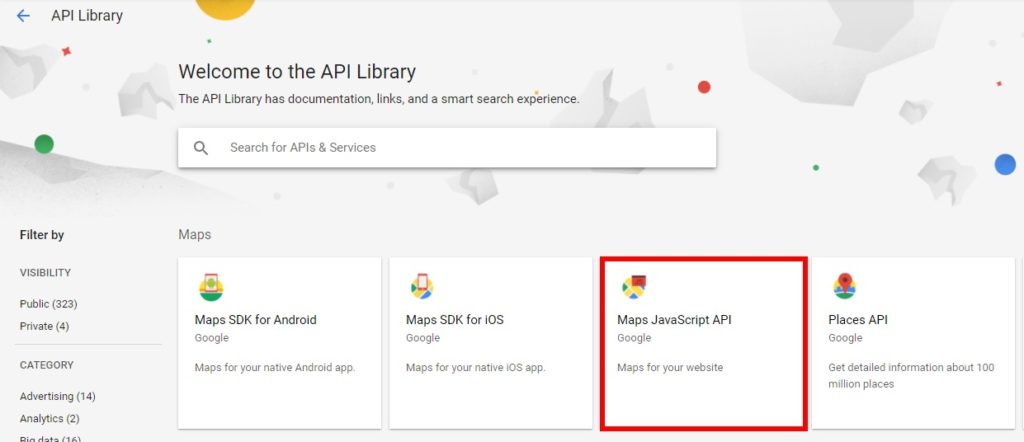Open the Maps SDK for iOS title

tap(455, 320)
